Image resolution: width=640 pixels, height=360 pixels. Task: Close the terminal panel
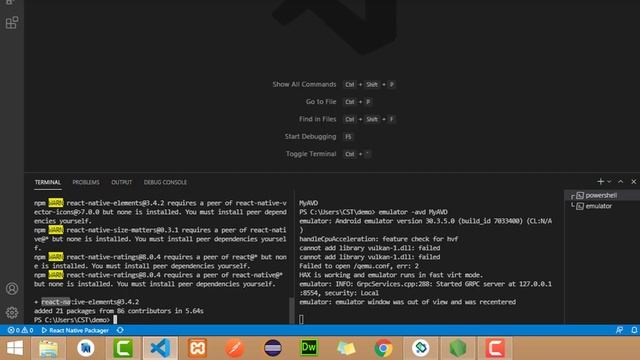pos(633,182)
